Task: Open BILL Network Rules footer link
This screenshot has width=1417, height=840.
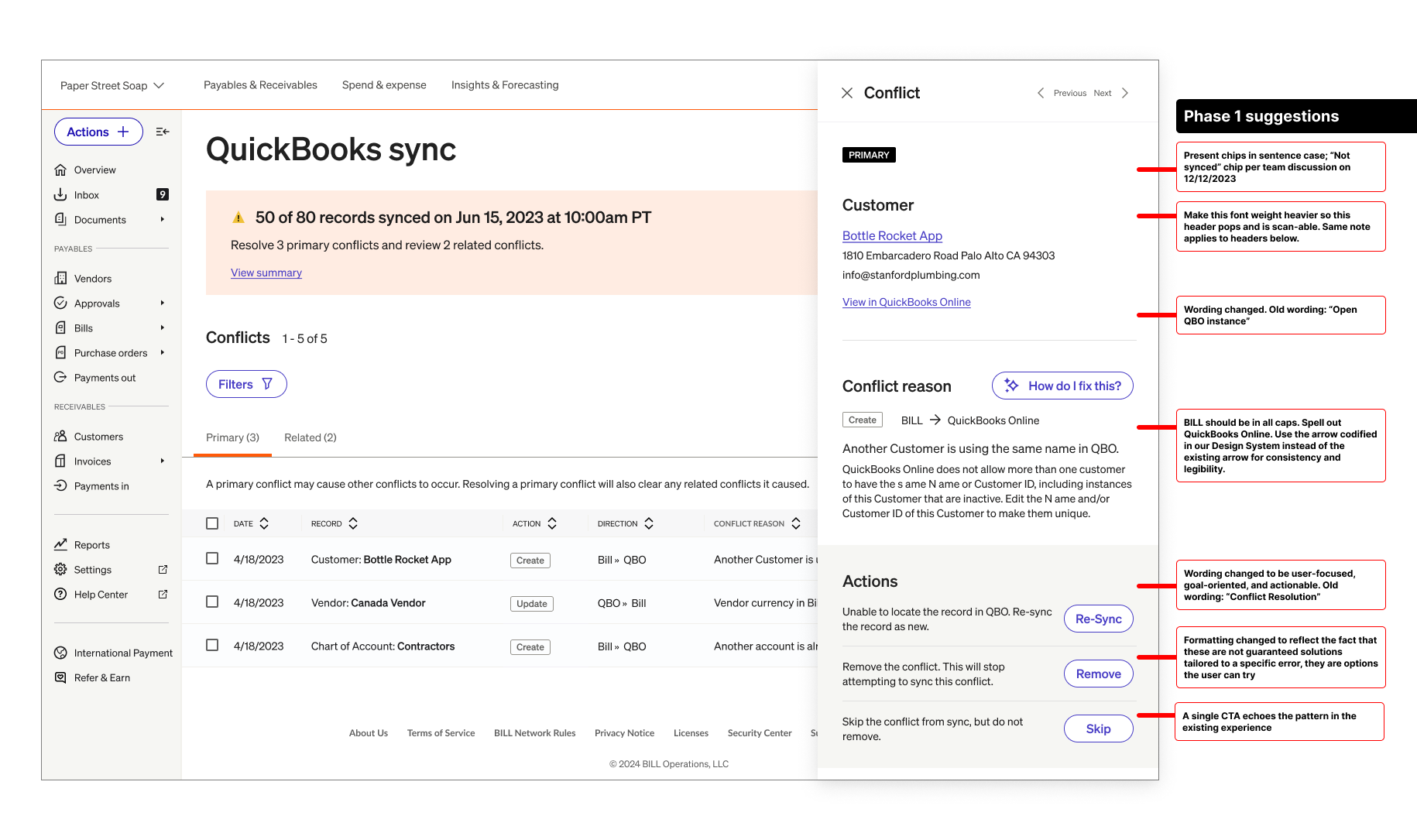Action: 535,733
